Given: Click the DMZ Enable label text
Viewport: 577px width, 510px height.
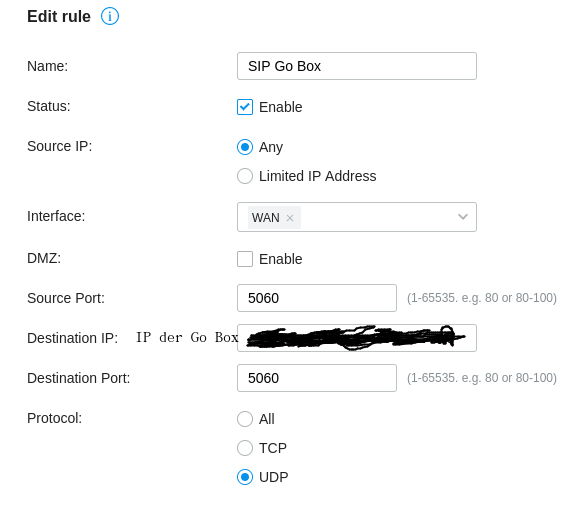Looking at the screenshot, I should click(x=280, y=259).
